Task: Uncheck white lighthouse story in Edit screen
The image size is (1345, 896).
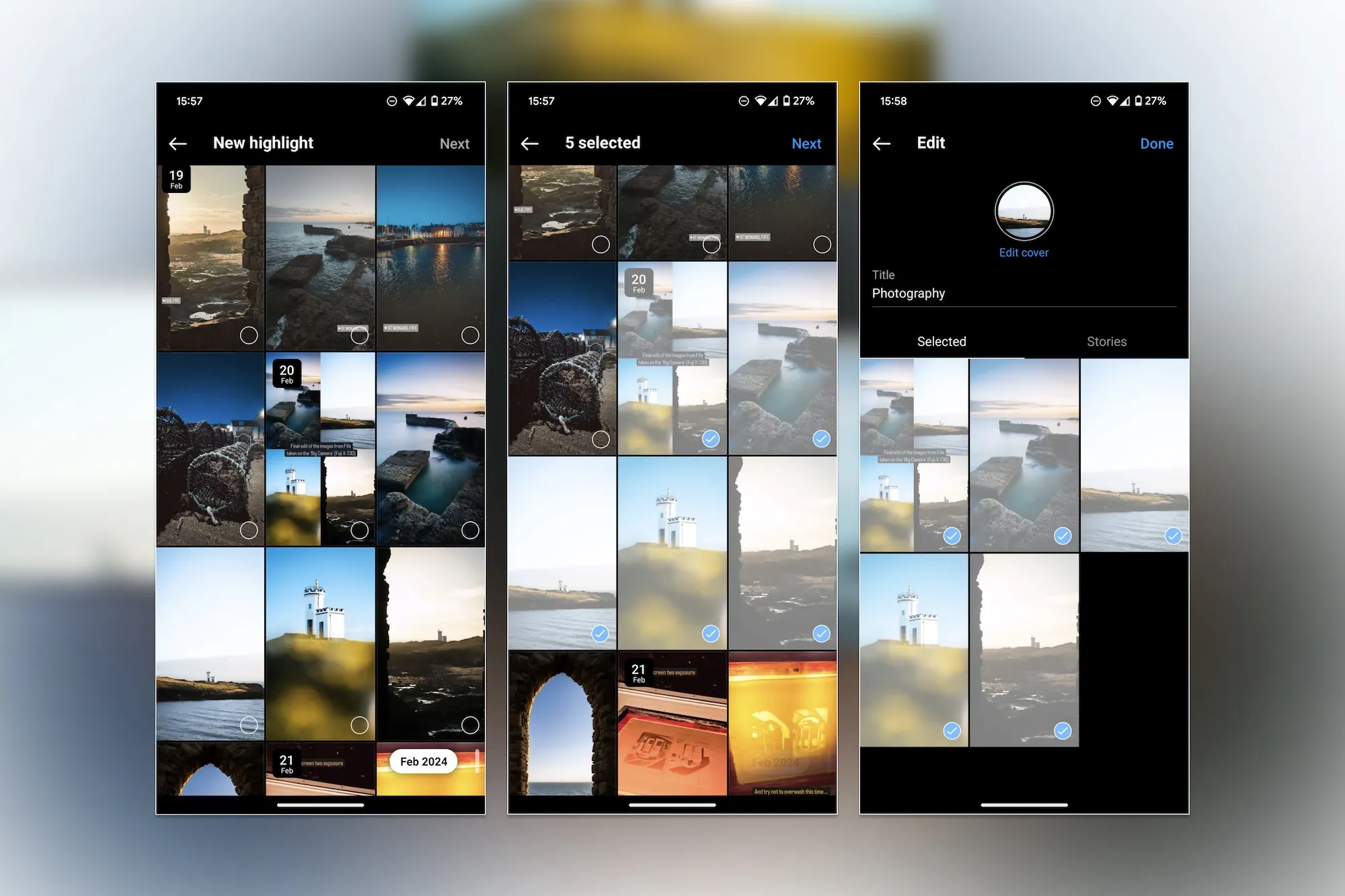Action: [x=952, y=731]
